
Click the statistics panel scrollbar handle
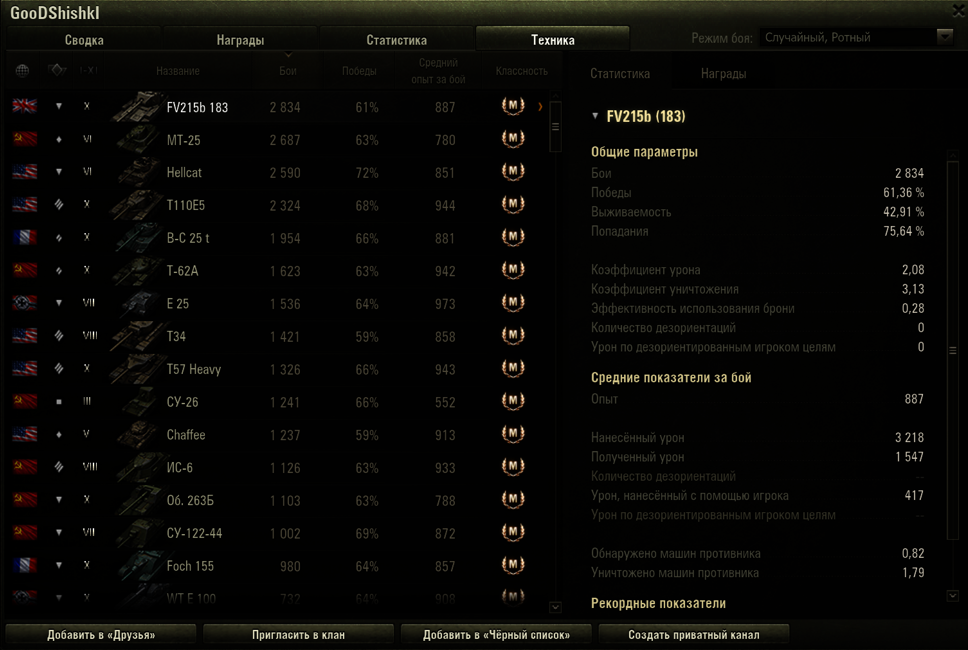953,350
